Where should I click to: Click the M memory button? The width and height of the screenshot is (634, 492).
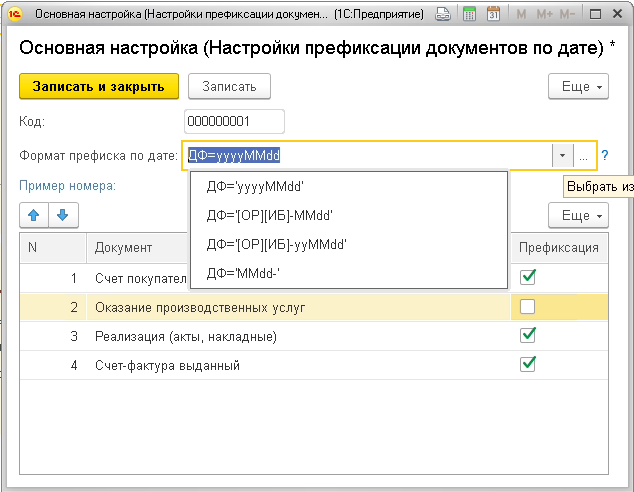pyautogui.click(x=518, y=15)
